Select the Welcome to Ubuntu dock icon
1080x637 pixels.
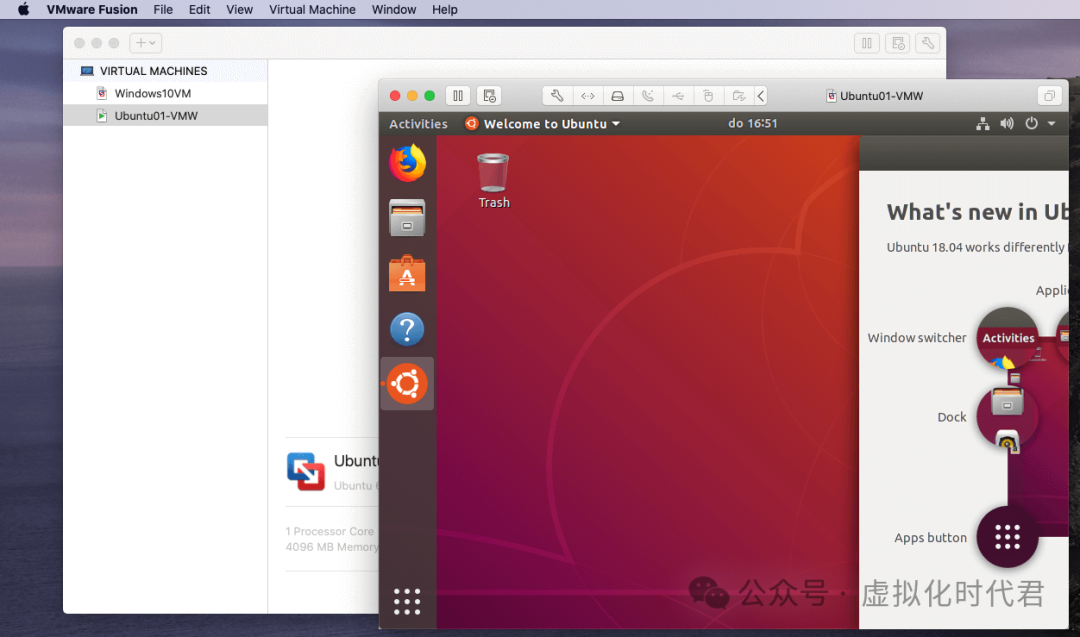point(407,384)
